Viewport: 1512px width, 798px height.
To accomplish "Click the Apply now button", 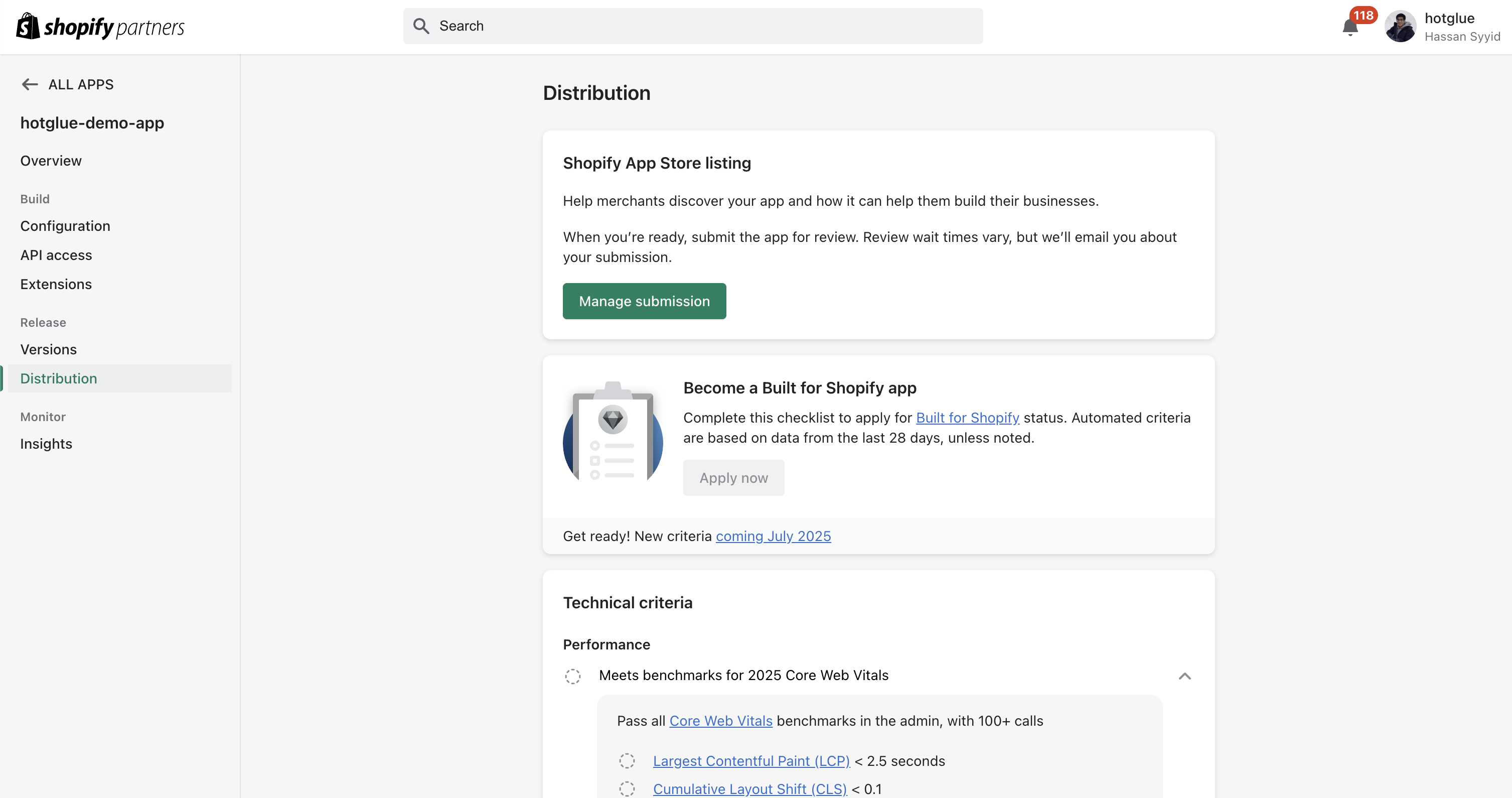I will point(733,478).
